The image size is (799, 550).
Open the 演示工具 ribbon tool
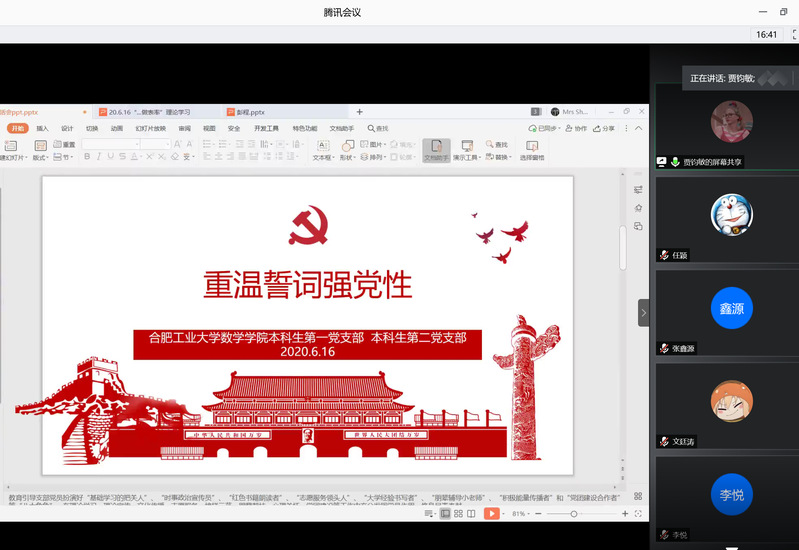click(x=466, y=150)
